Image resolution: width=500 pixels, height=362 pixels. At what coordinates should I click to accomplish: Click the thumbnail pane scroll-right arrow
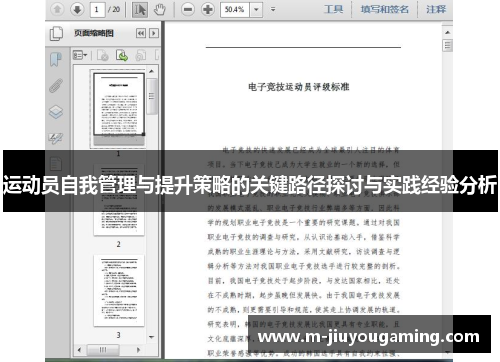pos(138,350)
